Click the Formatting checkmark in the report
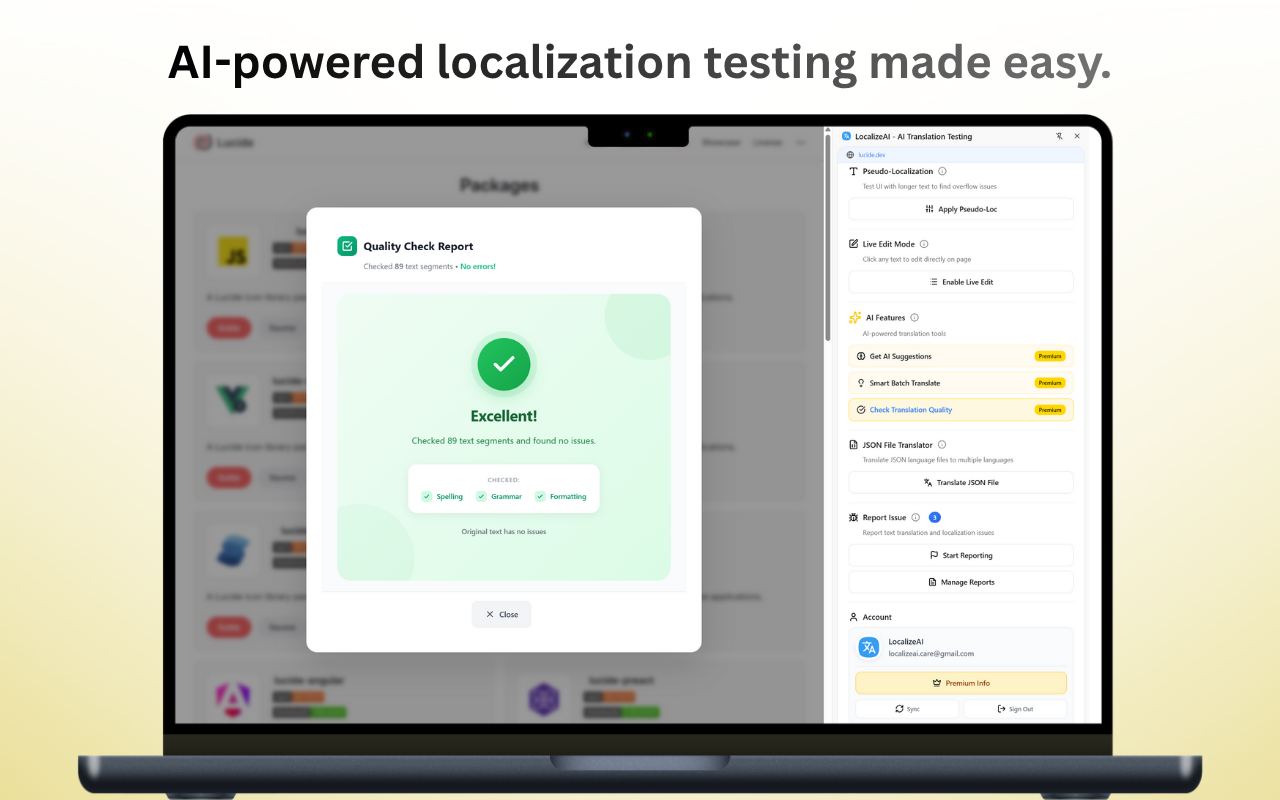Image resolution: width=1280 pixels, height=800 pixels. 540,496
